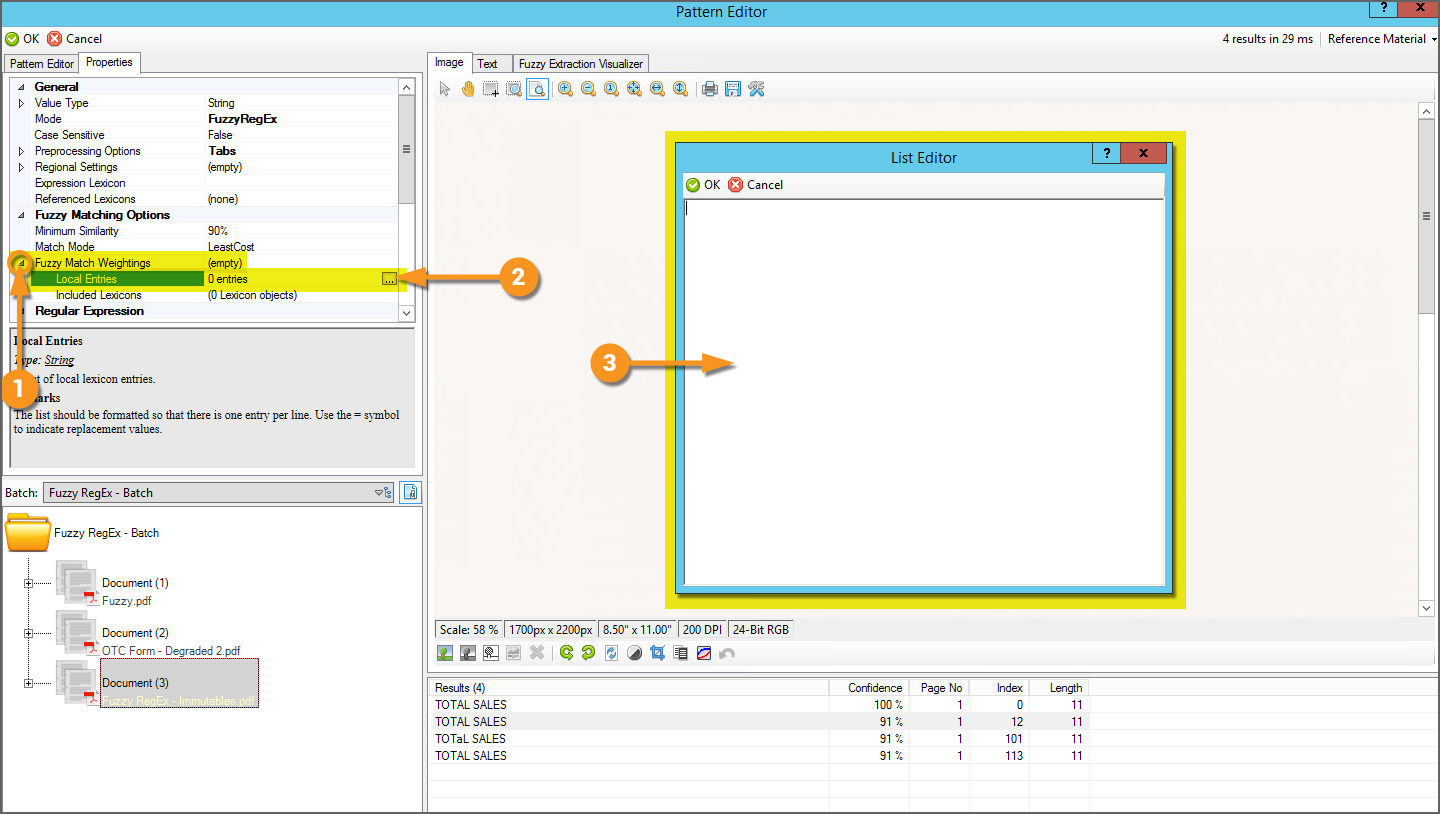
Task: Open the image viewer tools settings
Action: pos(756,89)
